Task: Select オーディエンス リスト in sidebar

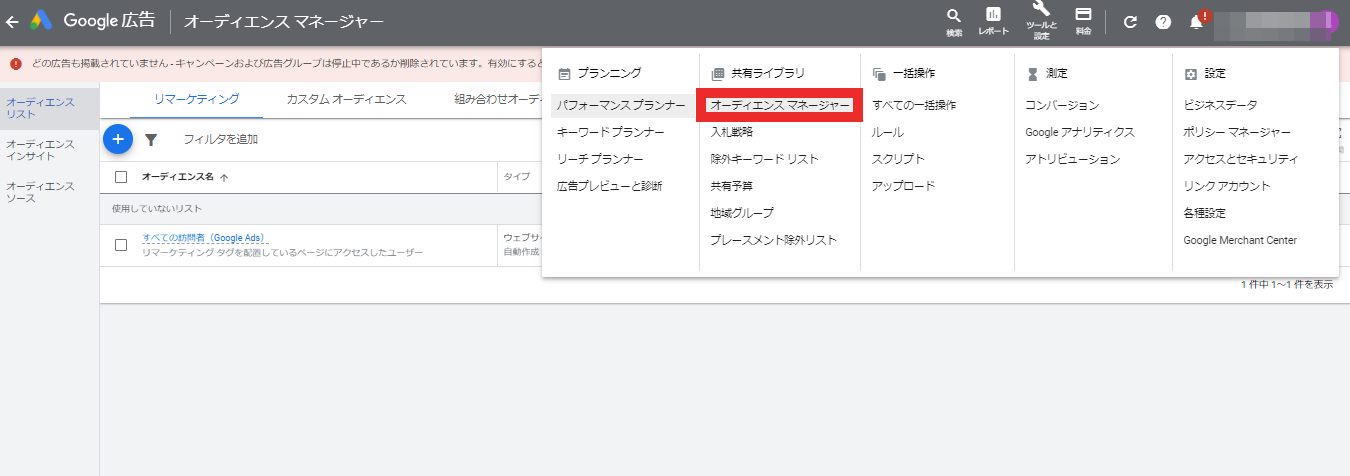Action: tap(49, 108)
